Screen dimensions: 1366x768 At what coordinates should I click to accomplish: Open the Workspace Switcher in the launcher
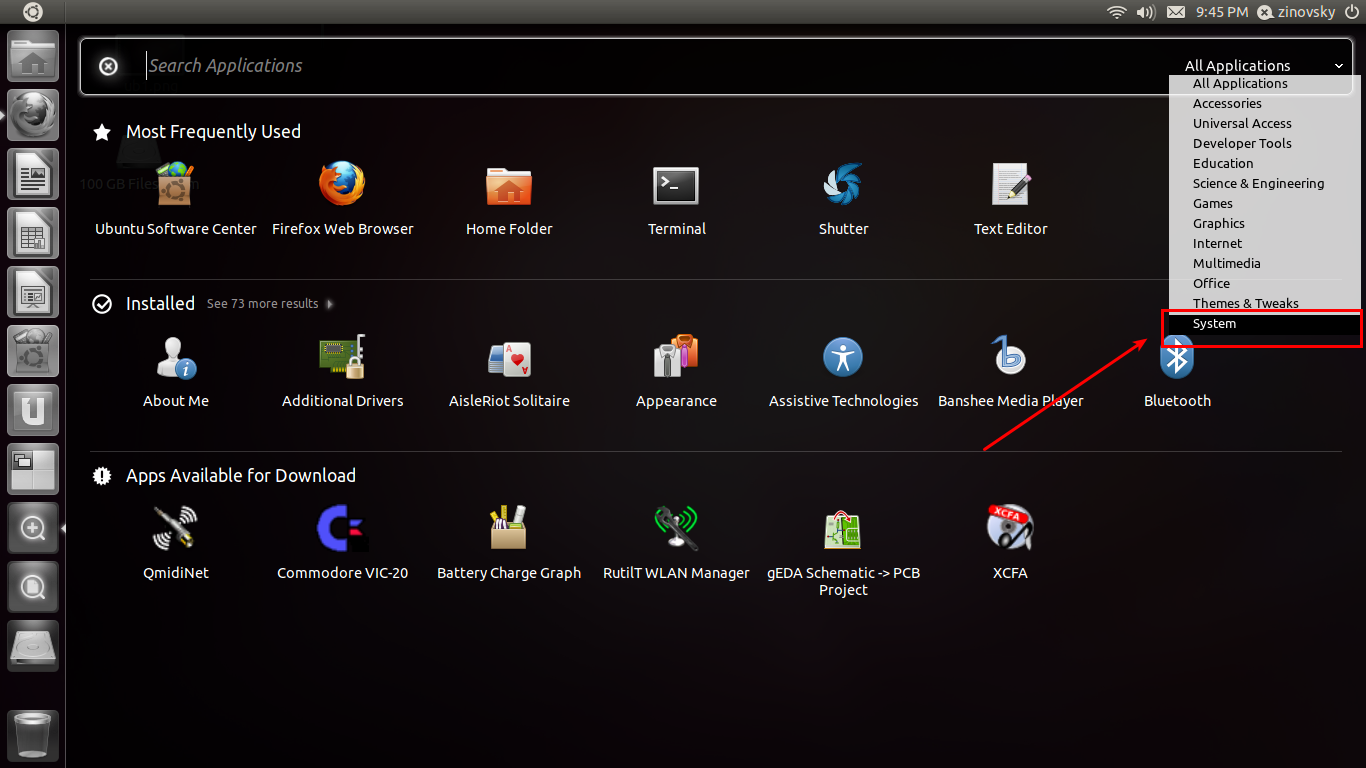tap(33, 469)
